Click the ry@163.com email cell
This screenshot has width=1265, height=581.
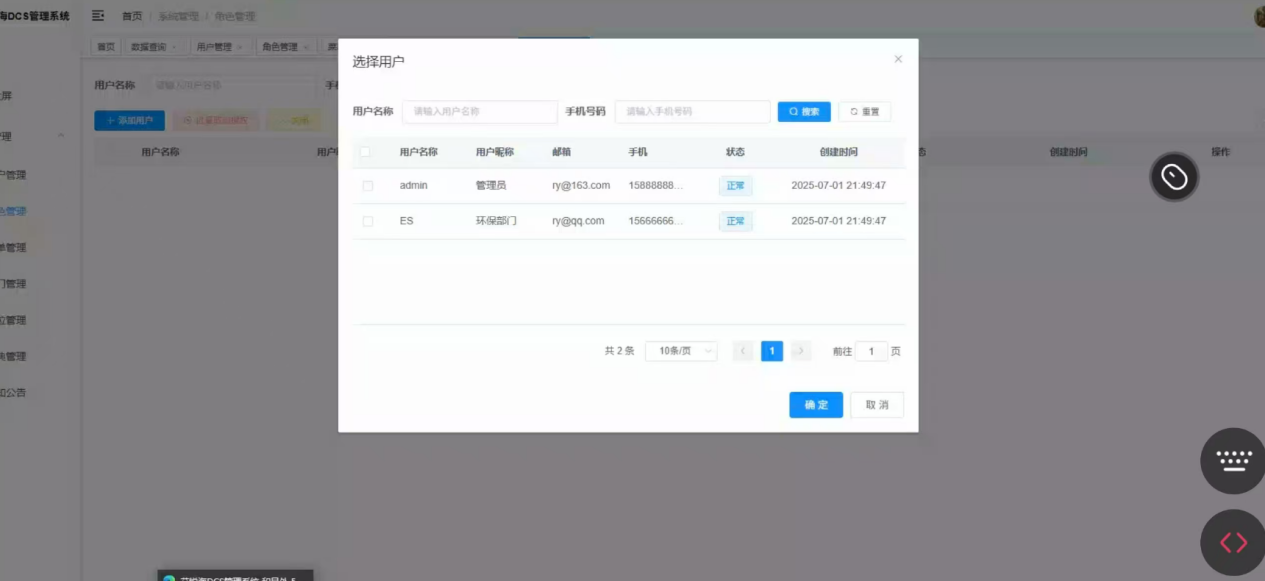point(581,186)
